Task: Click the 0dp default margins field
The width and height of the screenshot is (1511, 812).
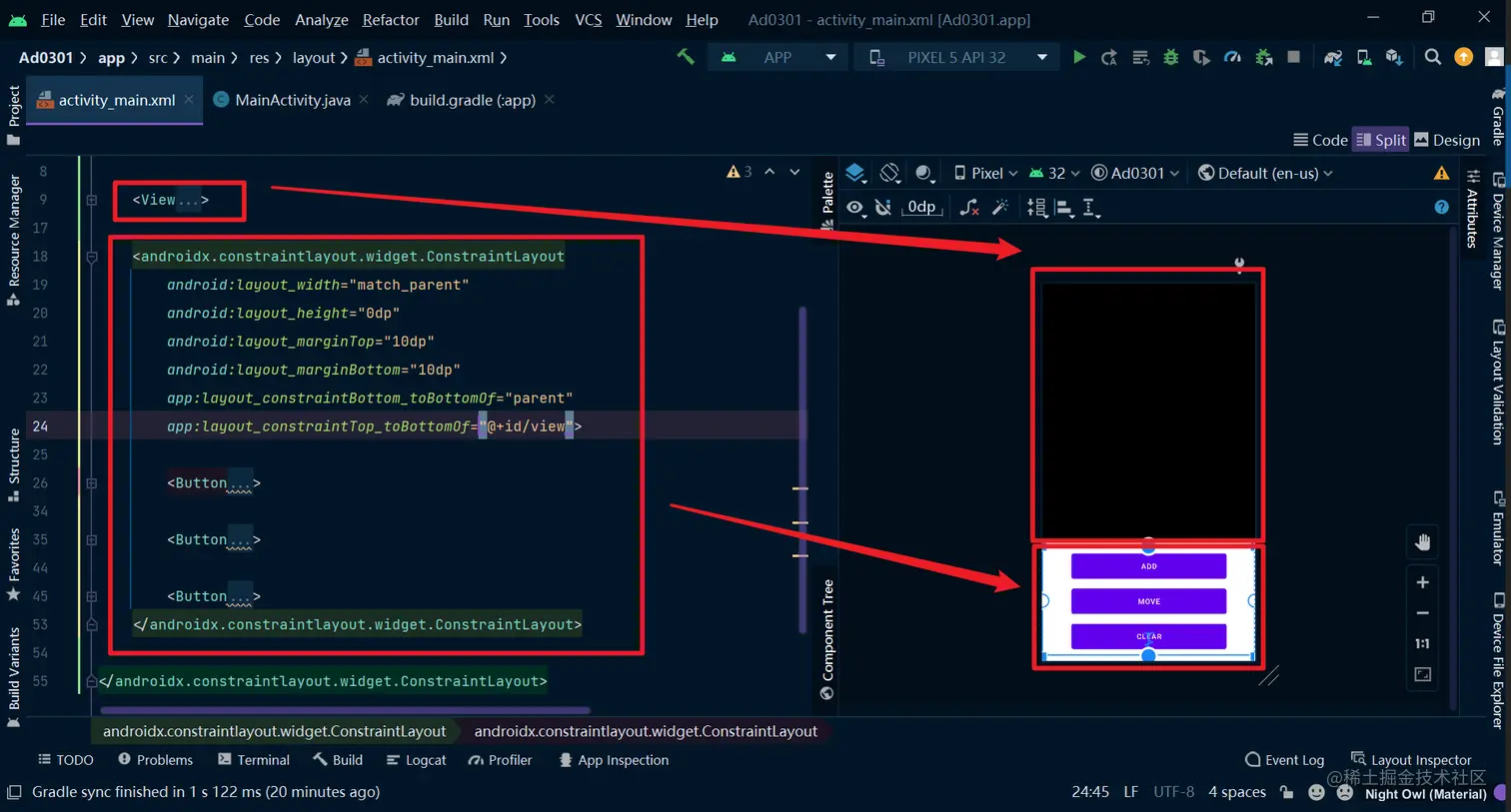Action: [x=921, y=208]
